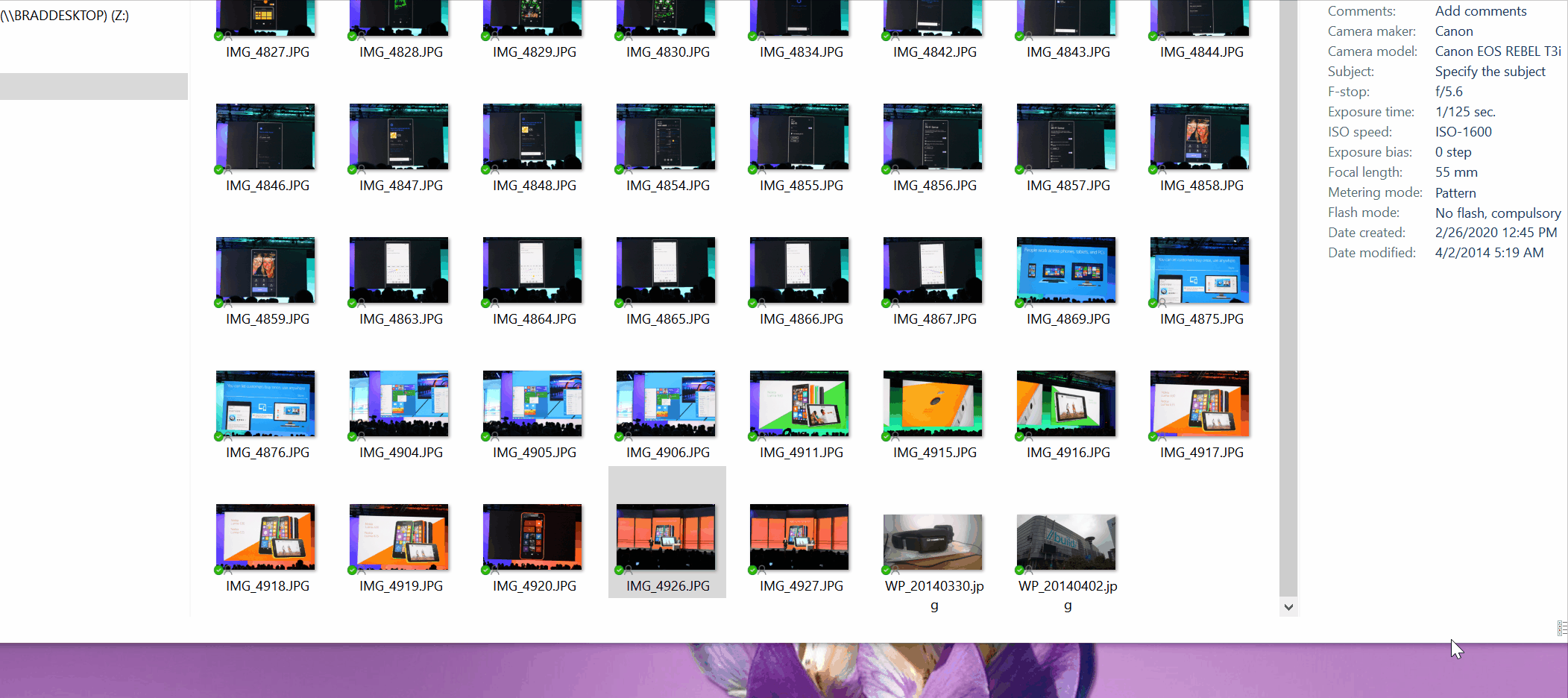Click the IMG_4827.JPG file name label
Screen dimensions: 1568x698
coord(268,52)
